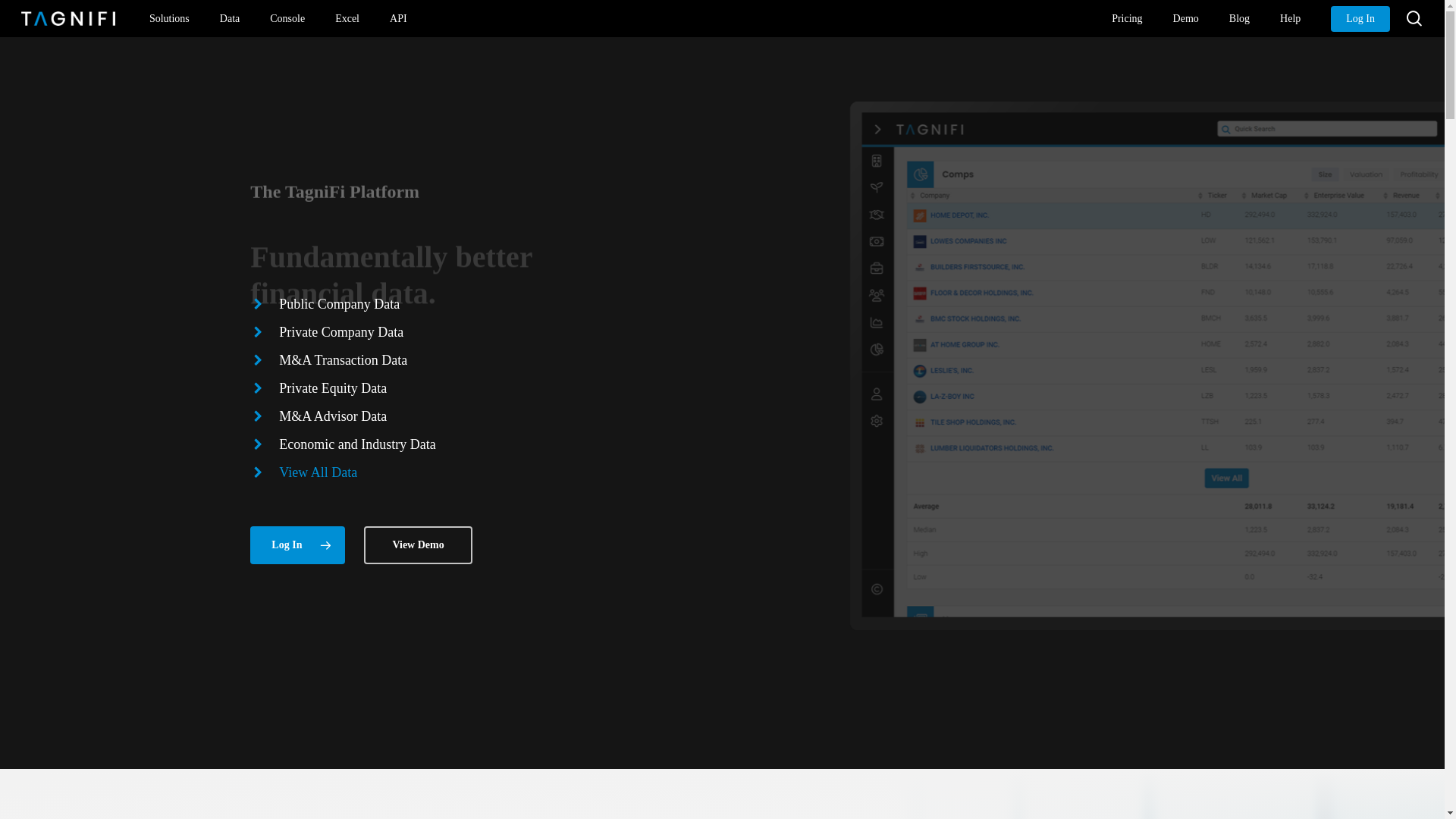Screen dimensions: 1456x819
Task: Open the Data menu
Action: coord(230,18)
